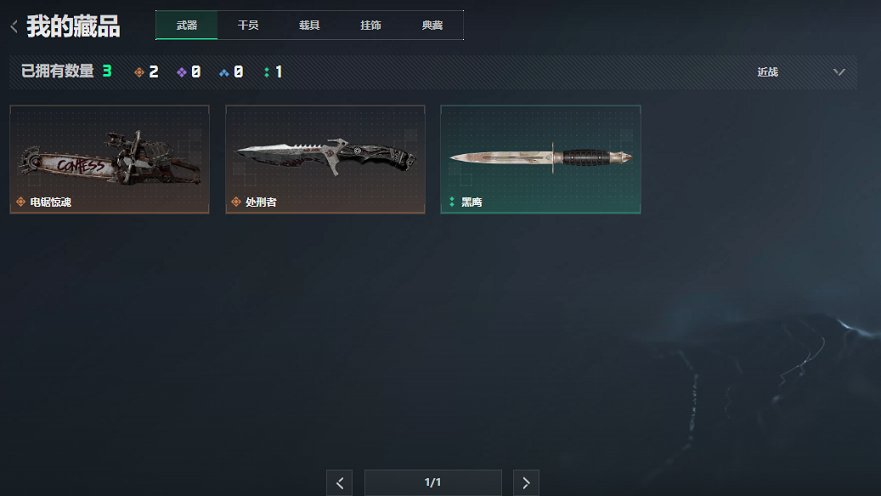The height and width of the screenshot is (496, 881).
Task: Go back using the arrow beside 我的藏品
Action: point(14,26)
